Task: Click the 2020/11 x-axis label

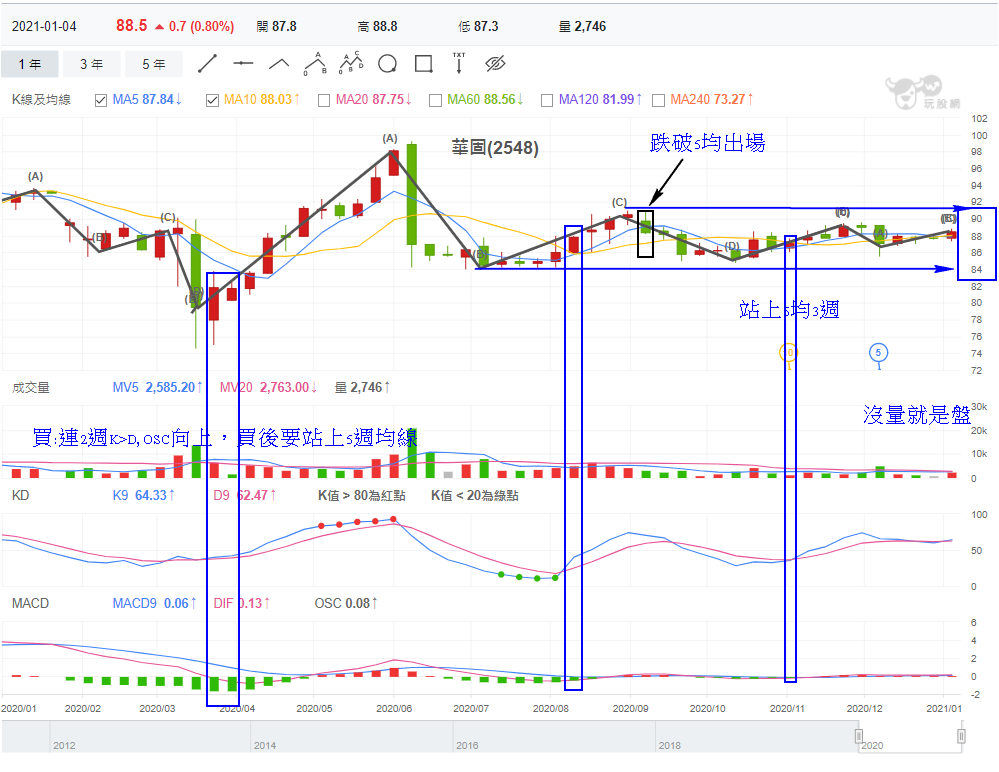Action: tap(787, 708)
